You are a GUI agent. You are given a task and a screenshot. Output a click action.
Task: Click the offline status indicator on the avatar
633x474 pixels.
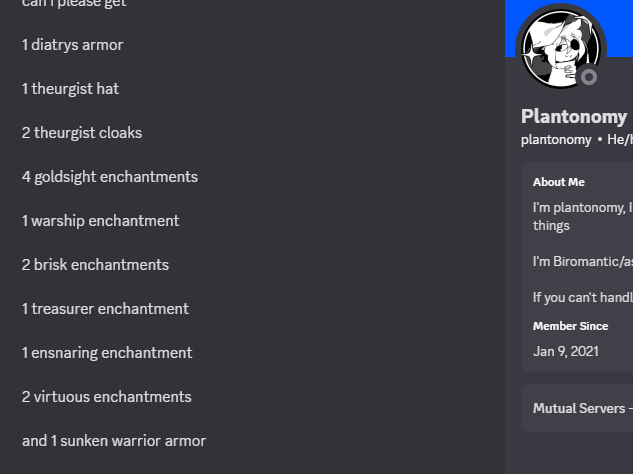(x=589, y=77)
